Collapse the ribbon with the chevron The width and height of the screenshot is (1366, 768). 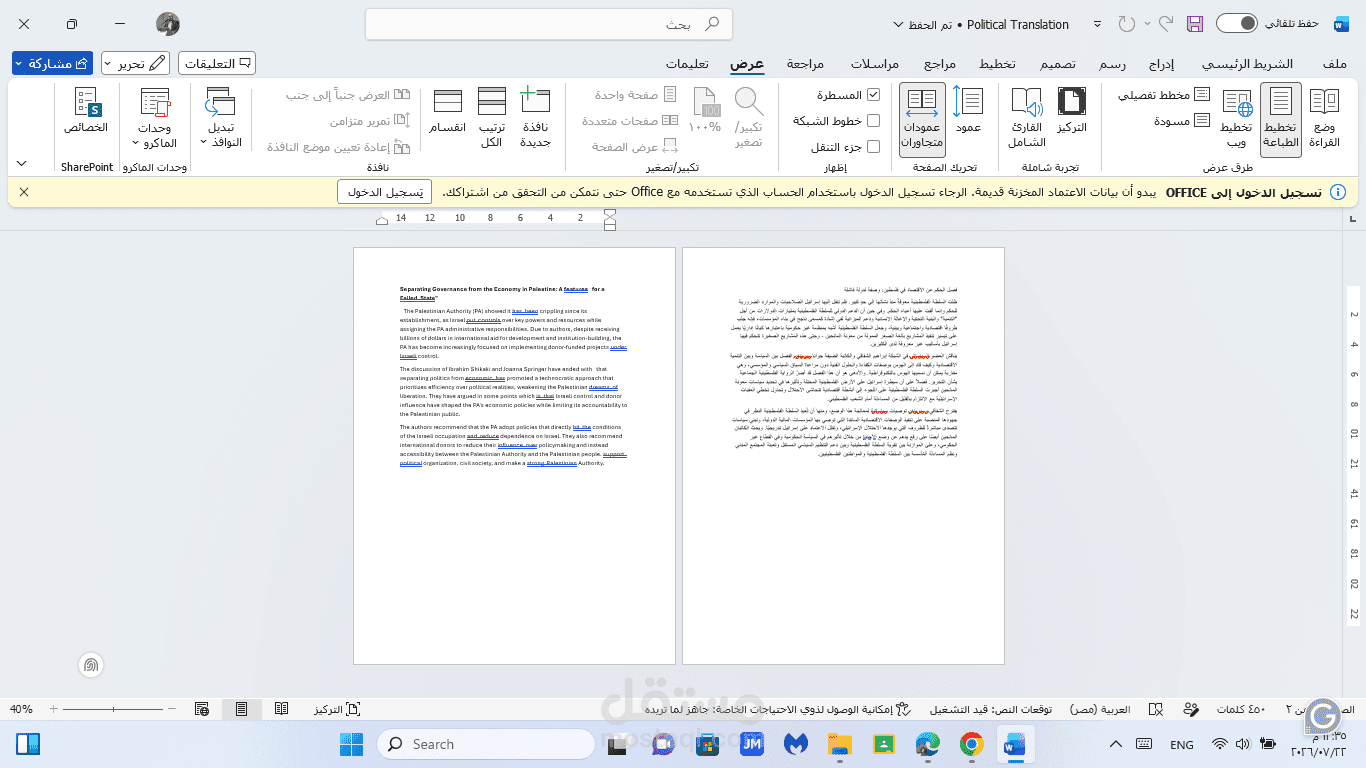[x=22, y=164]
